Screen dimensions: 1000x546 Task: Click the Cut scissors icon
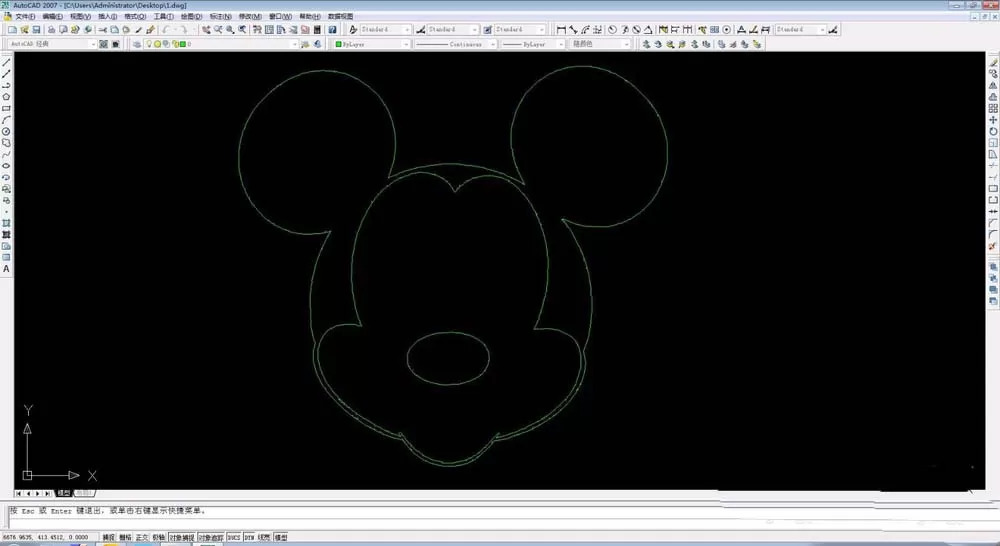point(103,29)
